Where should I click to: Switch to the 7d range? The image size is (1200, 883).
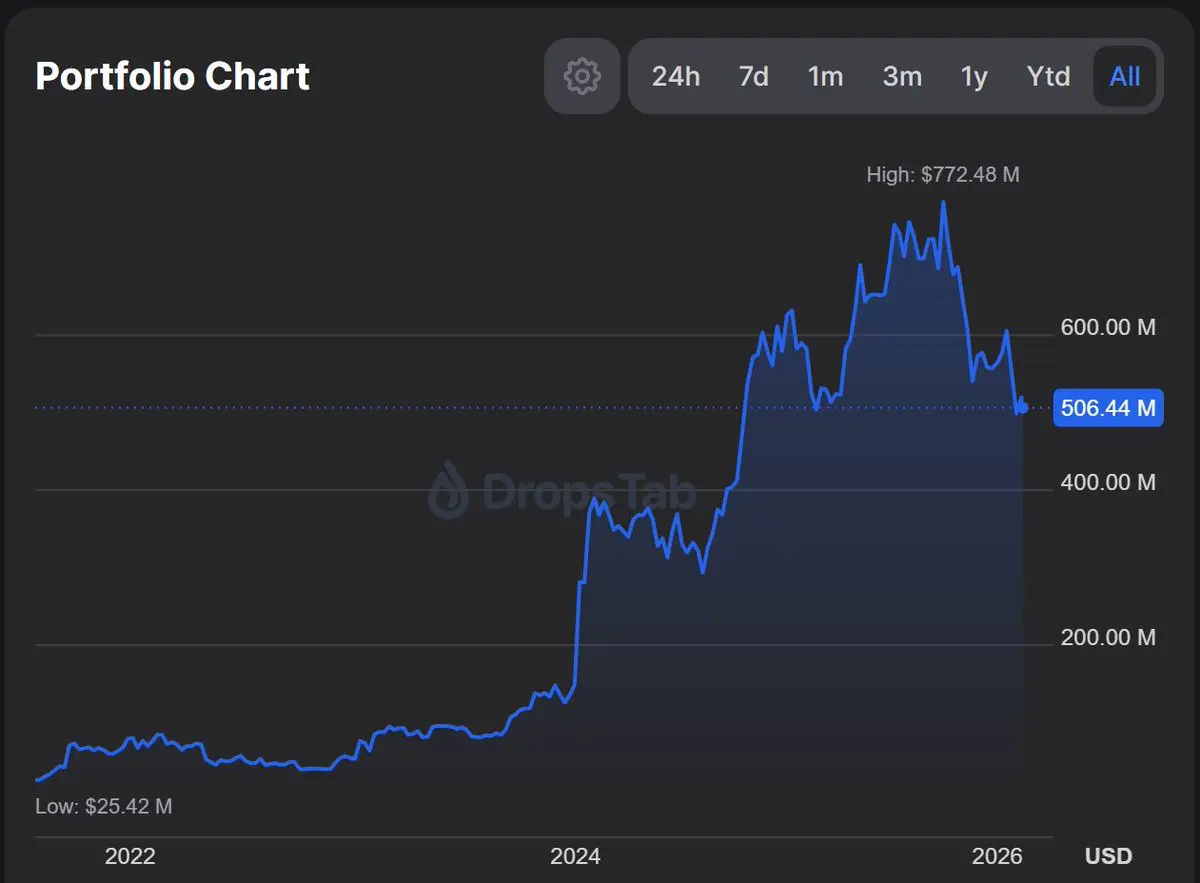[754, 76]
